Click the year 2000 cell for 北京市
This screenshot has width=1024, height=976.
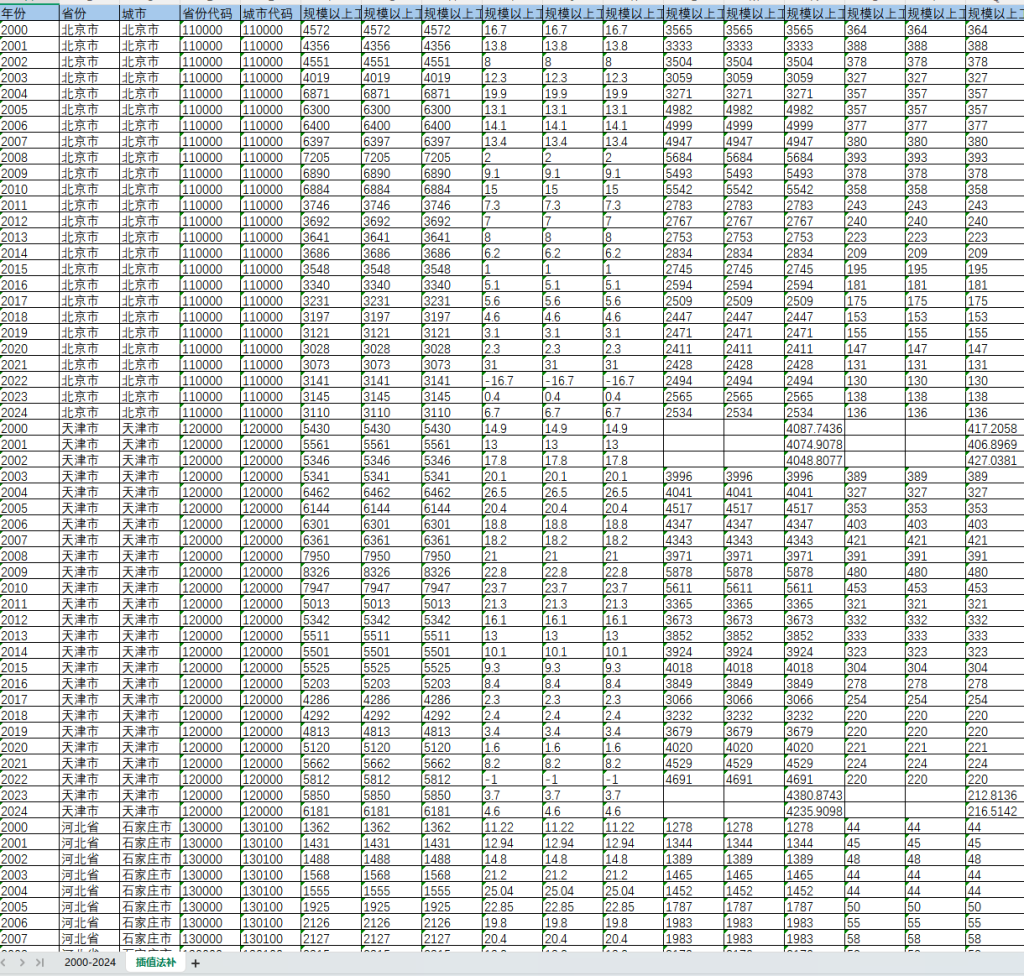(x=29, y=30)
